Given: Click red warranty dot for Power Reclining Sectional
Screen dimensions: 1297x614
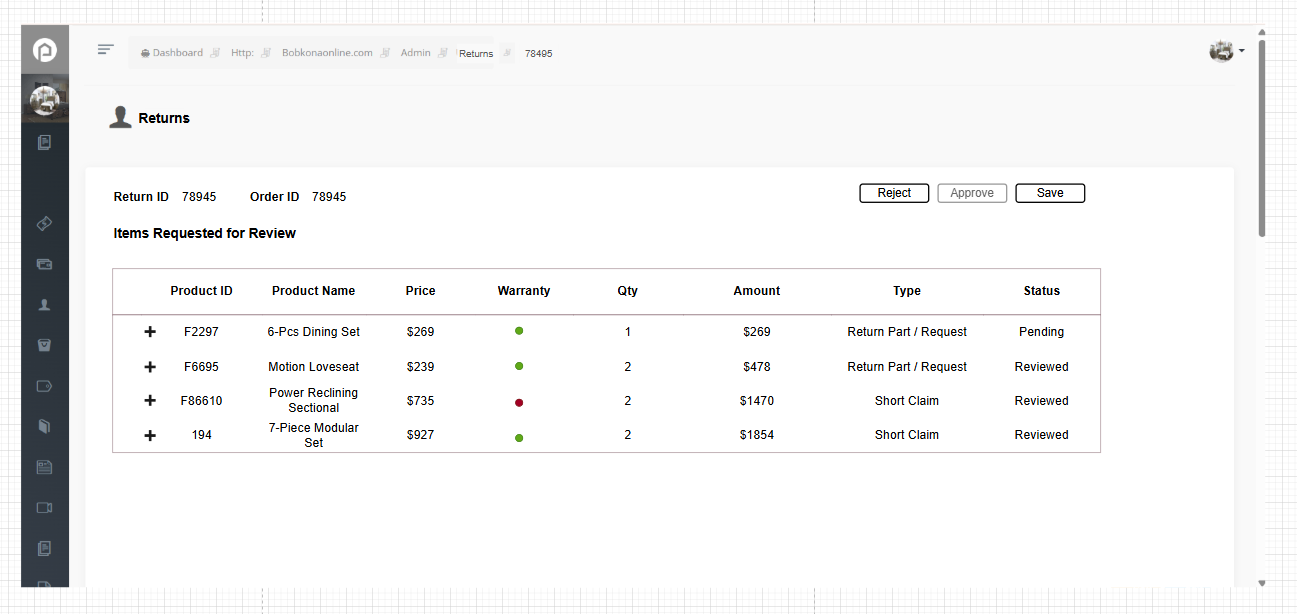Looking at the screenshot, I should tap(519, 402).
